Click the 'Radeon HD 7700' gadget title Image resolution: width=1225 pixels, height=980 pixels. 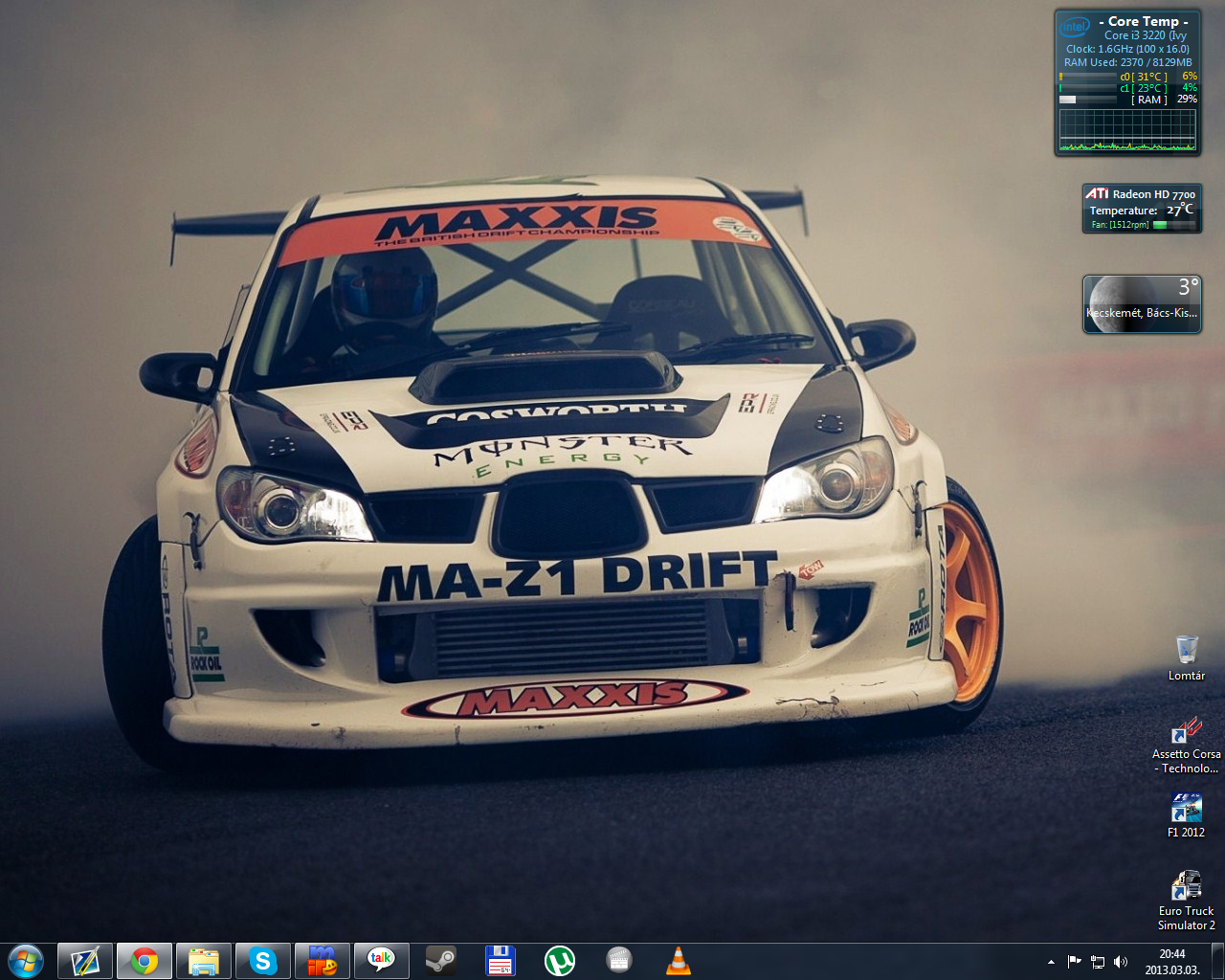tap(1154, 194)
